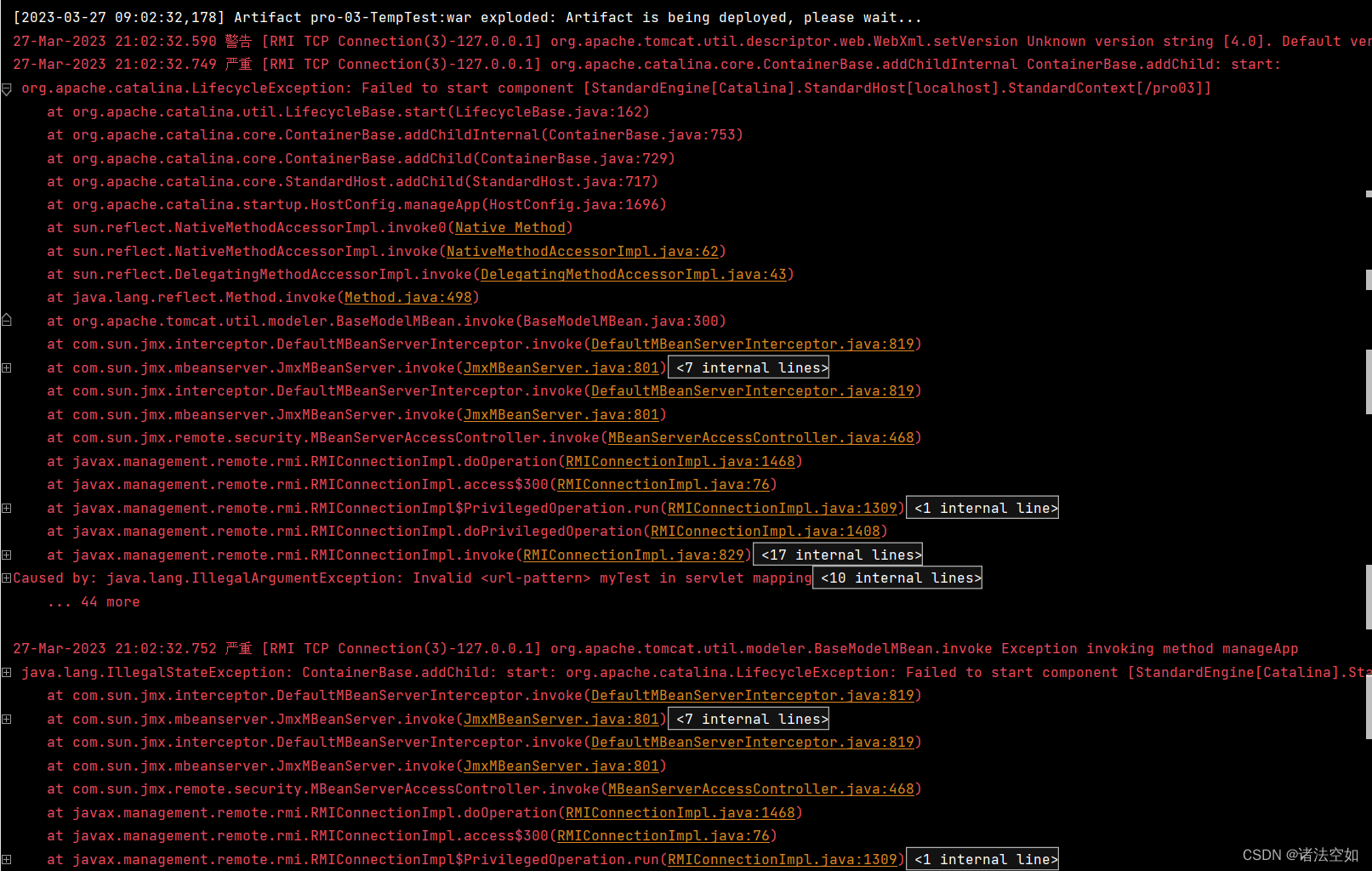Open RMIConnectionImpl.java:1468 source link

[x=680, y=461]
